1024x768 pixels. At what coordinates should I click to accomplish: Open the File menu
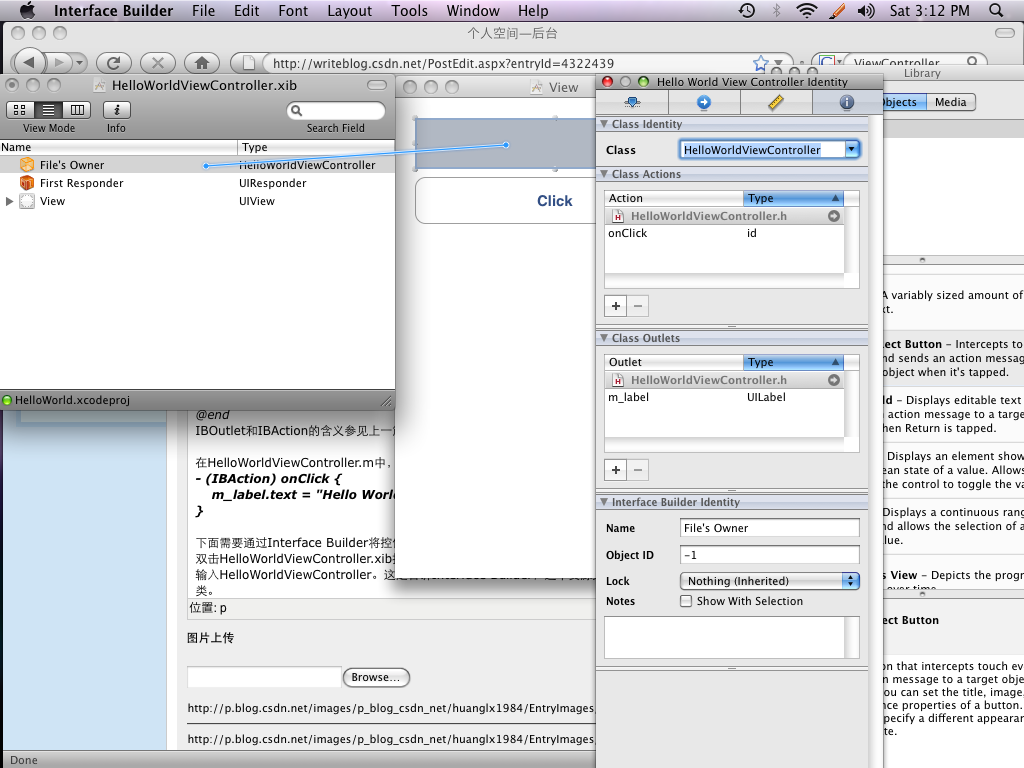coord(203,10)
